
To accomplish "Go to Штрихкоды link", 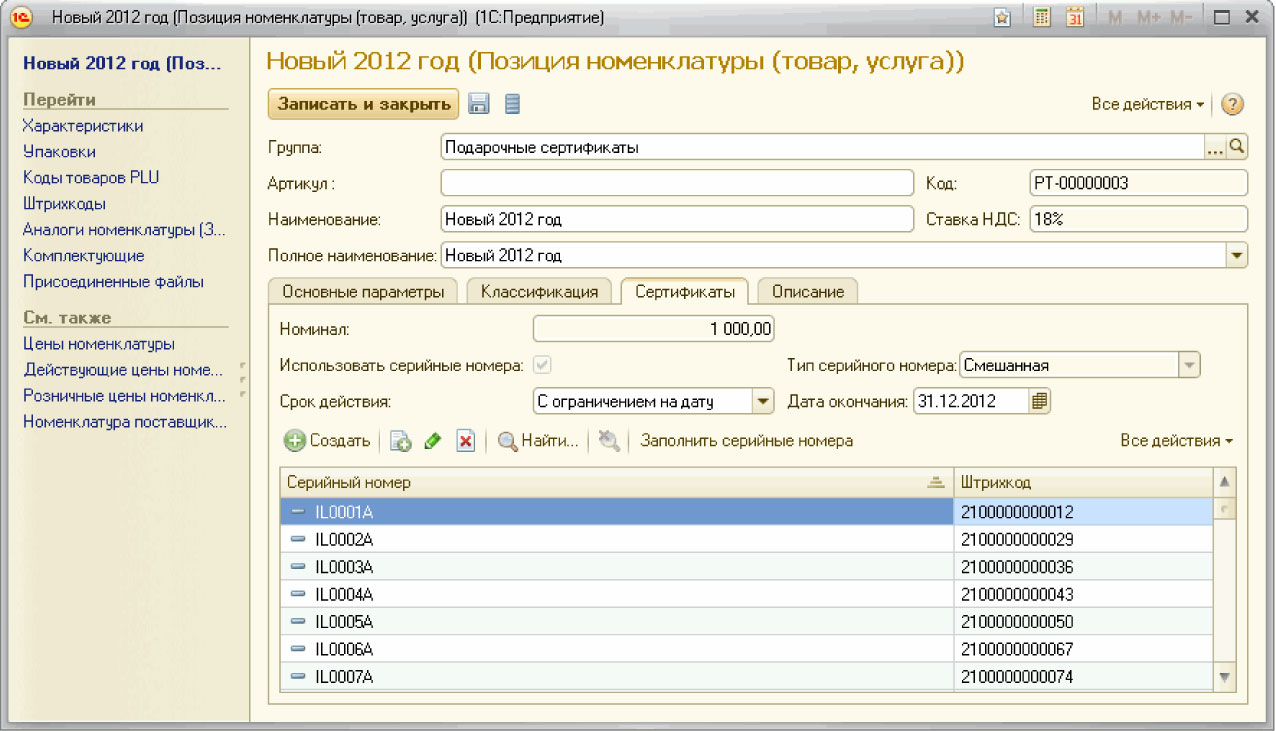I will [64, 204].
